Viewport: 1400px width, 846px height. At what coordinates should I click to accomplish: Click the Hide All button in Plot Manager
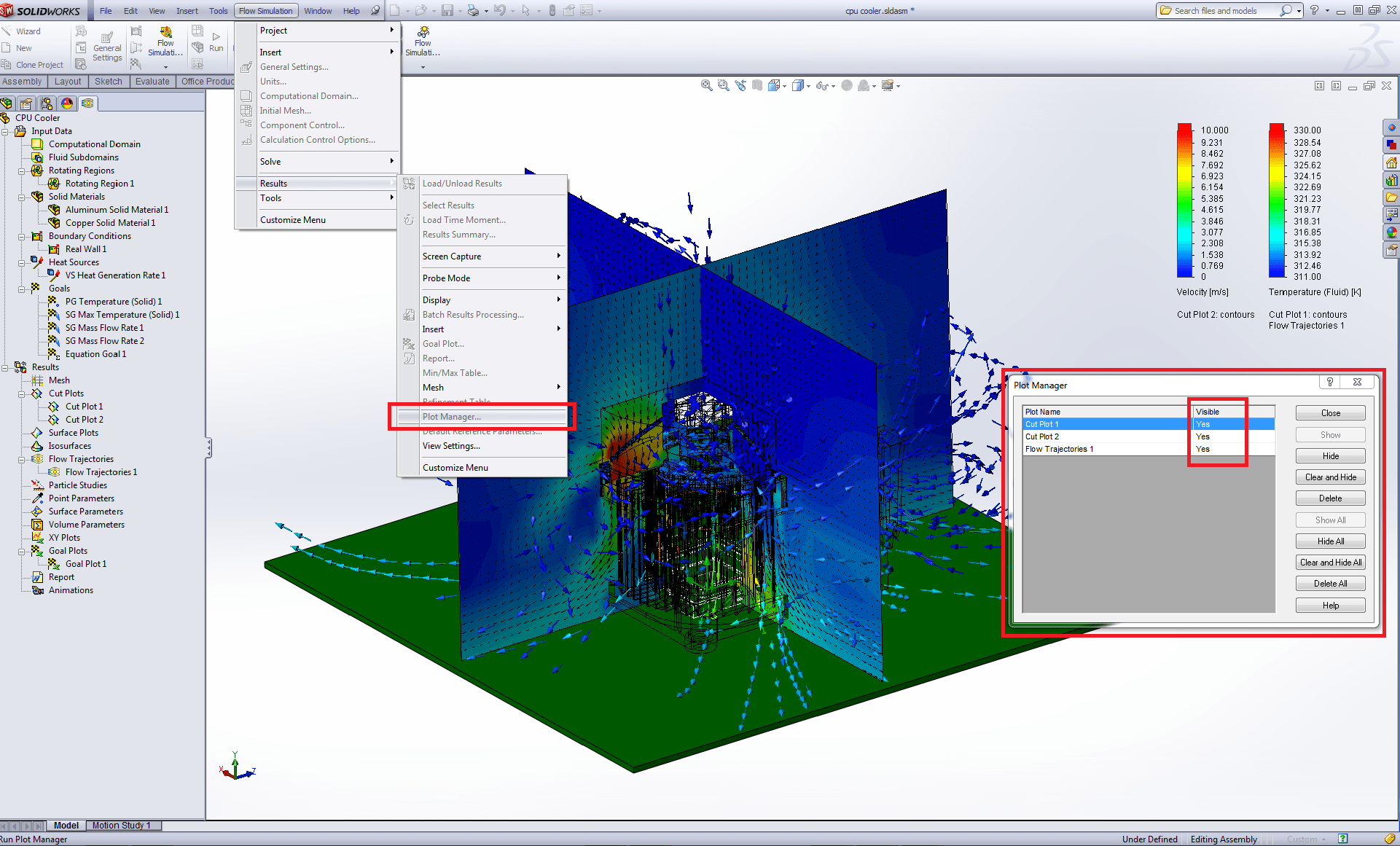point(1330,541)
